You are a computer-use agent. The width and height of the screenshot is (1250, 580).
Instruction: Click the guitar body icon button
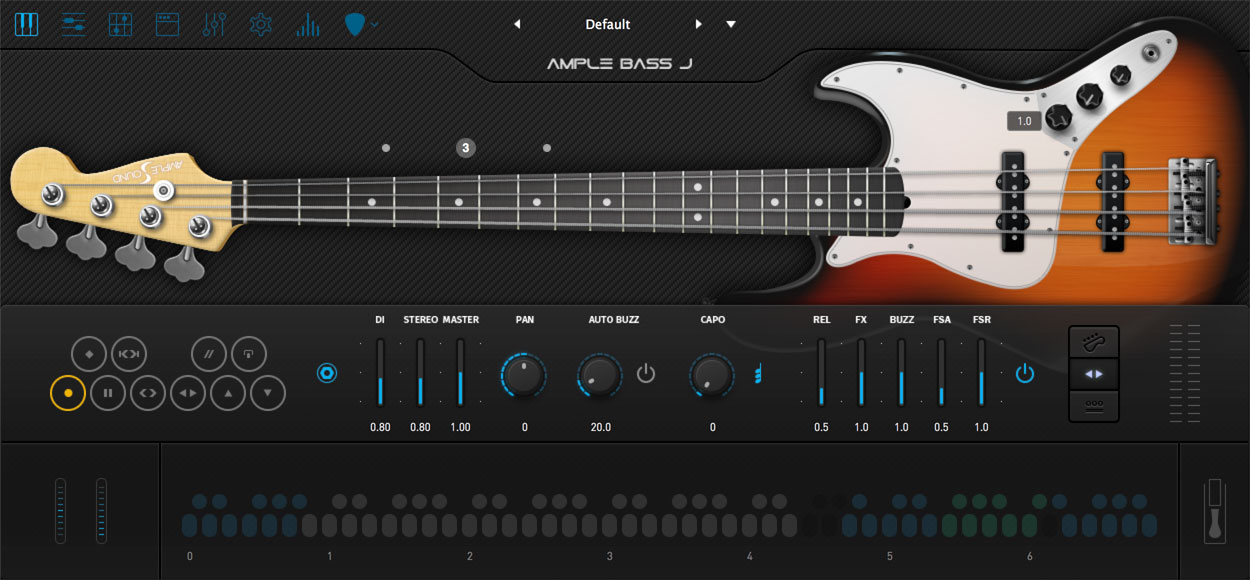[1094, 343]
